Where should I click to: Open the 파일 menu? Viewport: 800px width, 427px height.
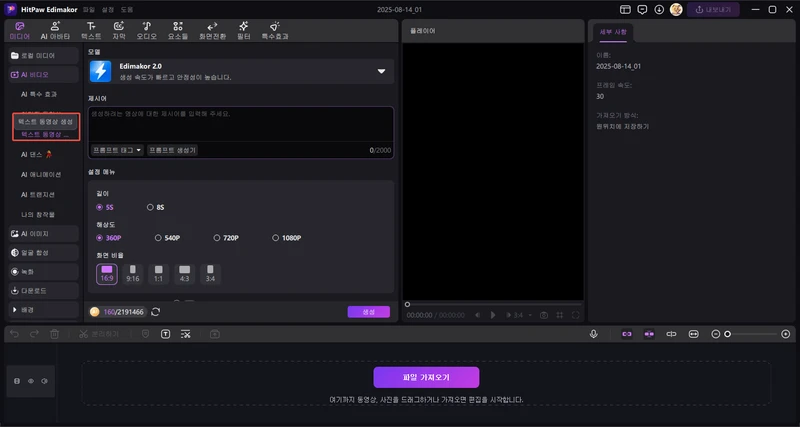tap(89, 10)
